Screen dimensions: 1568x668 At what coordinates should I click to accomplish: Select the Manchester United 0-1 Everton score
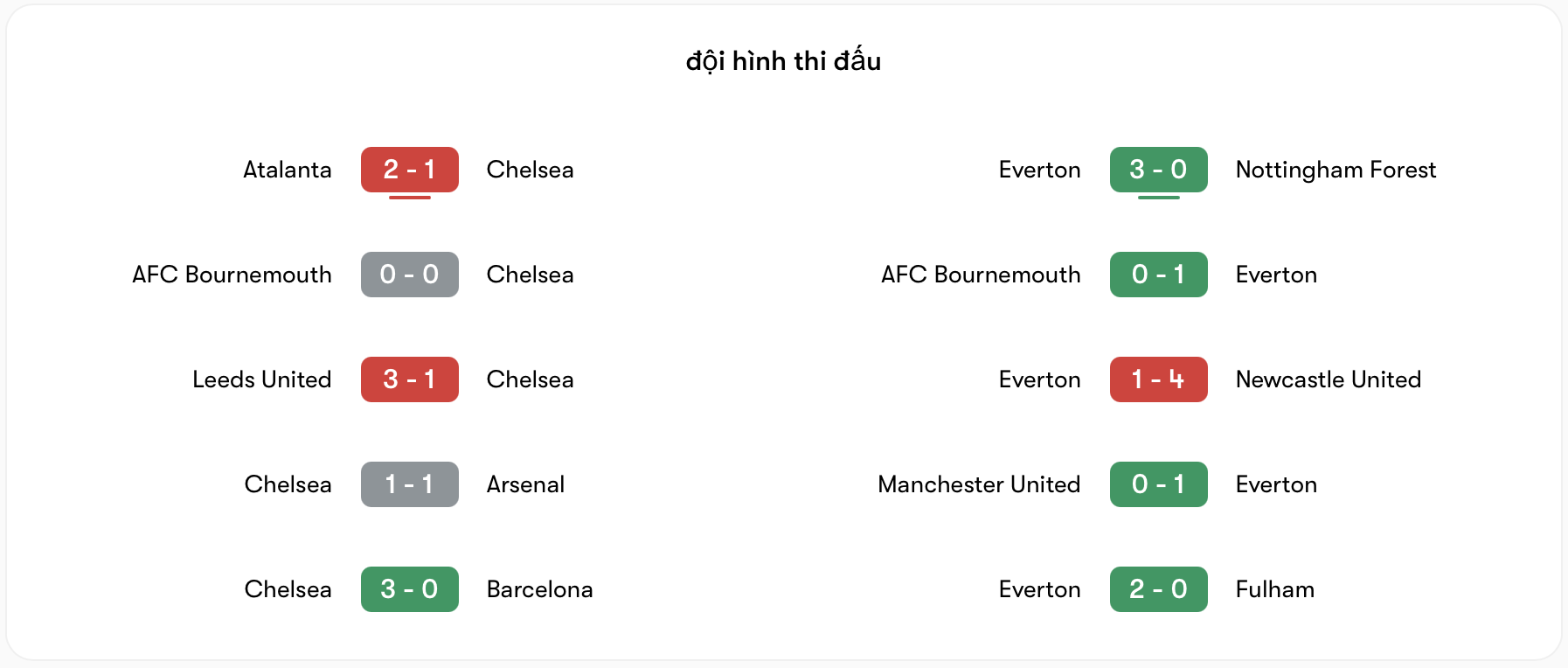(1158, 484)
